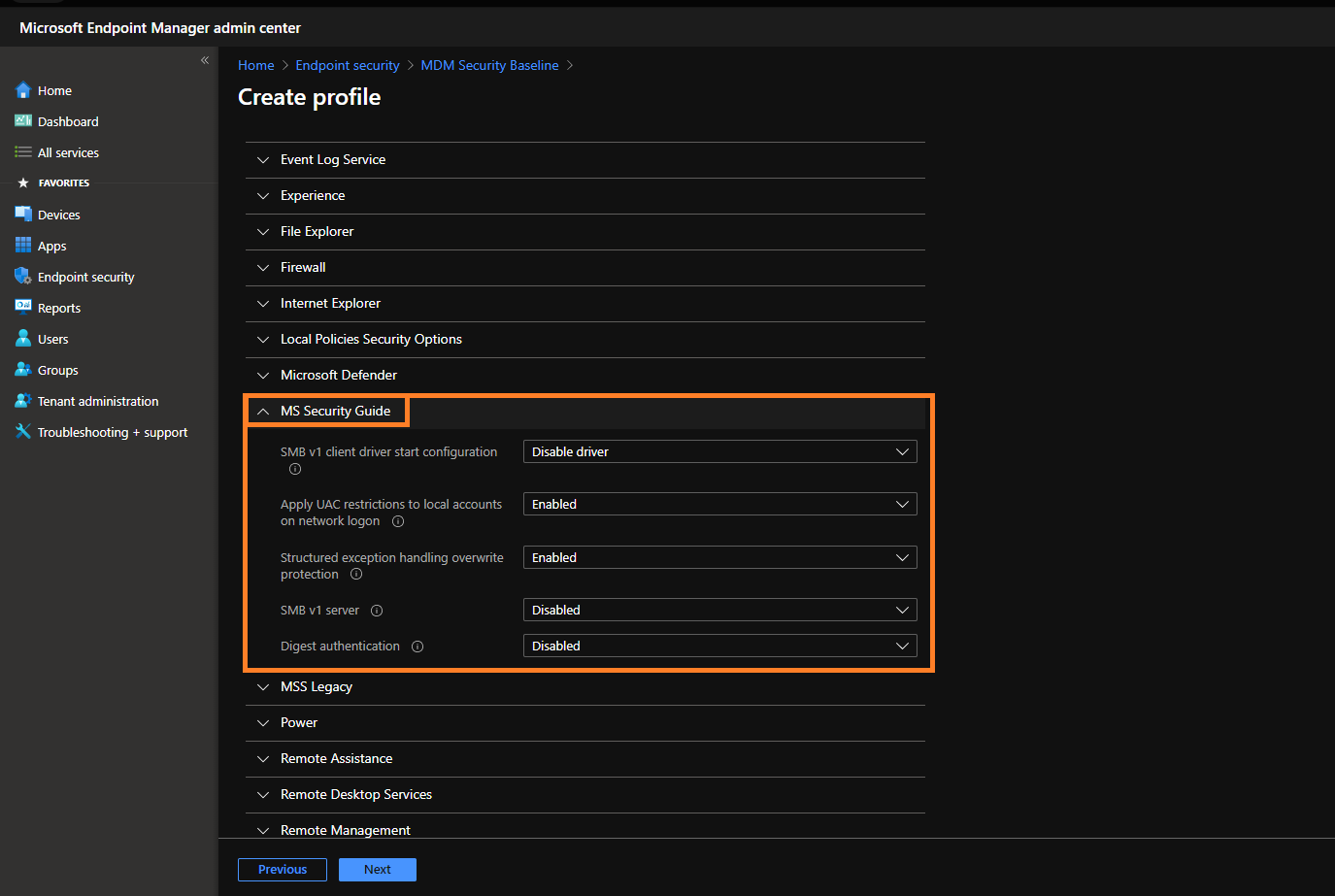
Task: Open the Groups icon in sidebar
Action: (23, 370)
